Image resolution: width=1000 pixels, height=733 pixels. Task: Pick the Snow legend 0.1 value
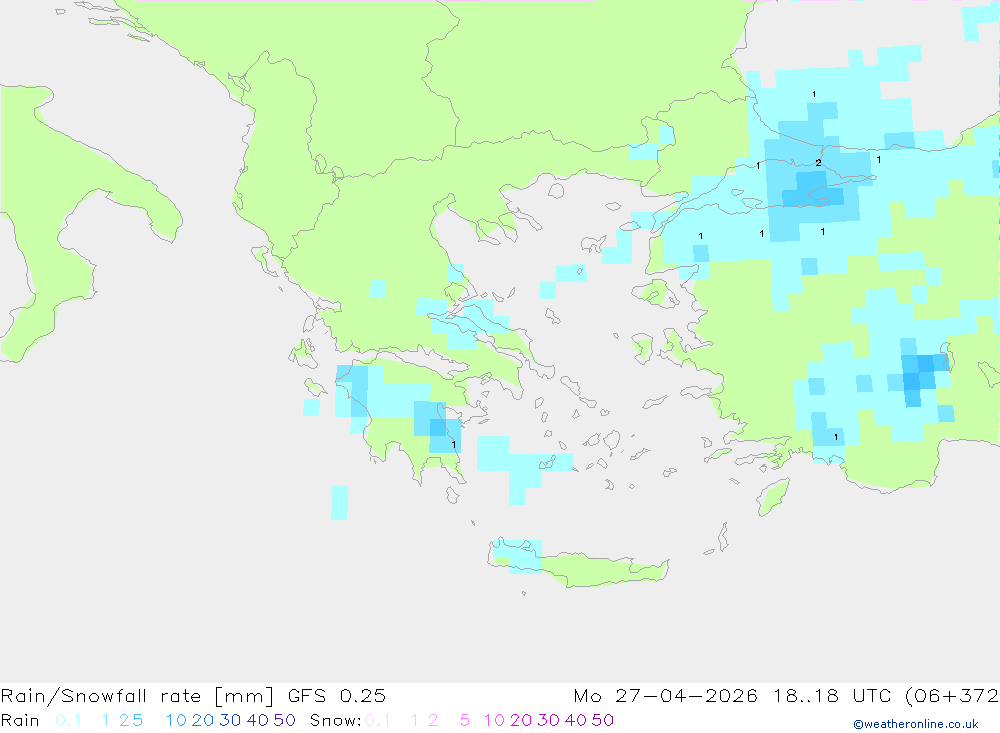378,720
